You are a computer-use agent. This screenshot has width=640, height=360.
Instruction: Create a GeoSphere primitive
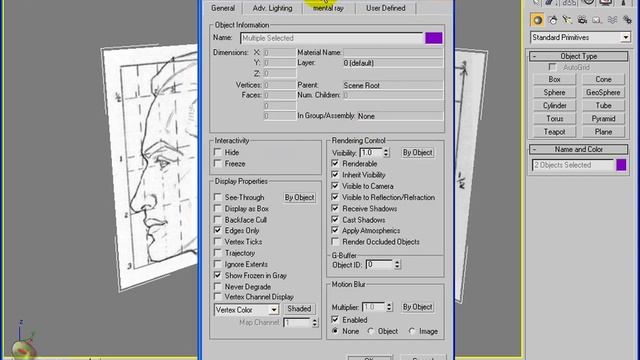click(x=603, y=92)
